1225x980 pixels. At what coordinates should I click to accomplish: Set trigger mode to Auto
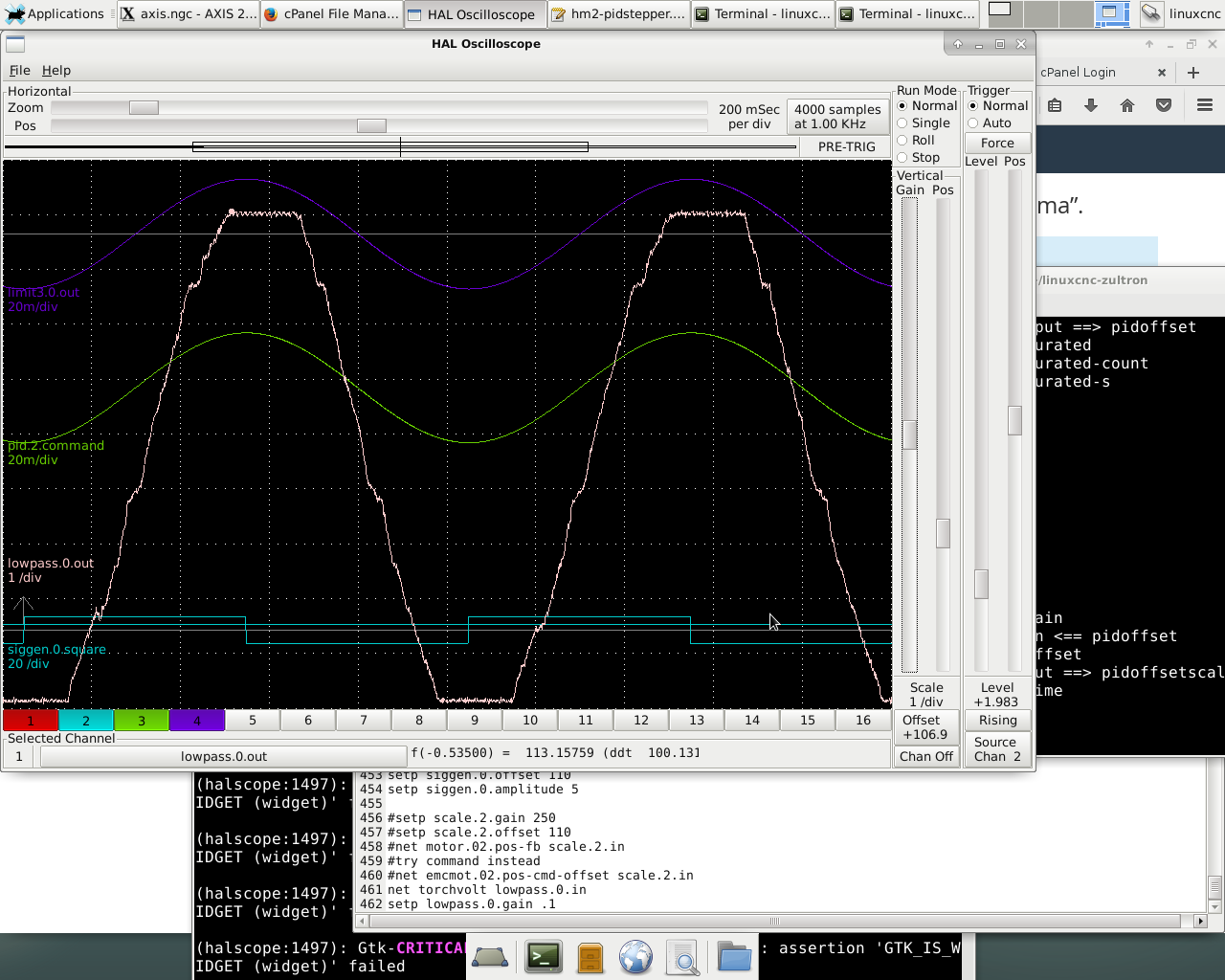point(973,123)
